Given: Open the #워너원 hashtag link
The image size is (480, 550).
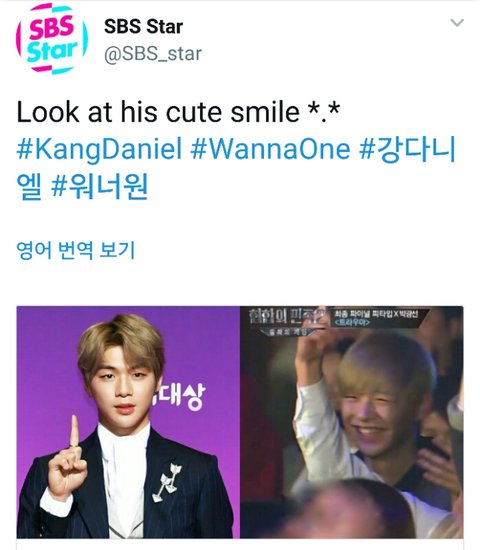Looking at the screenshot, I should point(100,187).
